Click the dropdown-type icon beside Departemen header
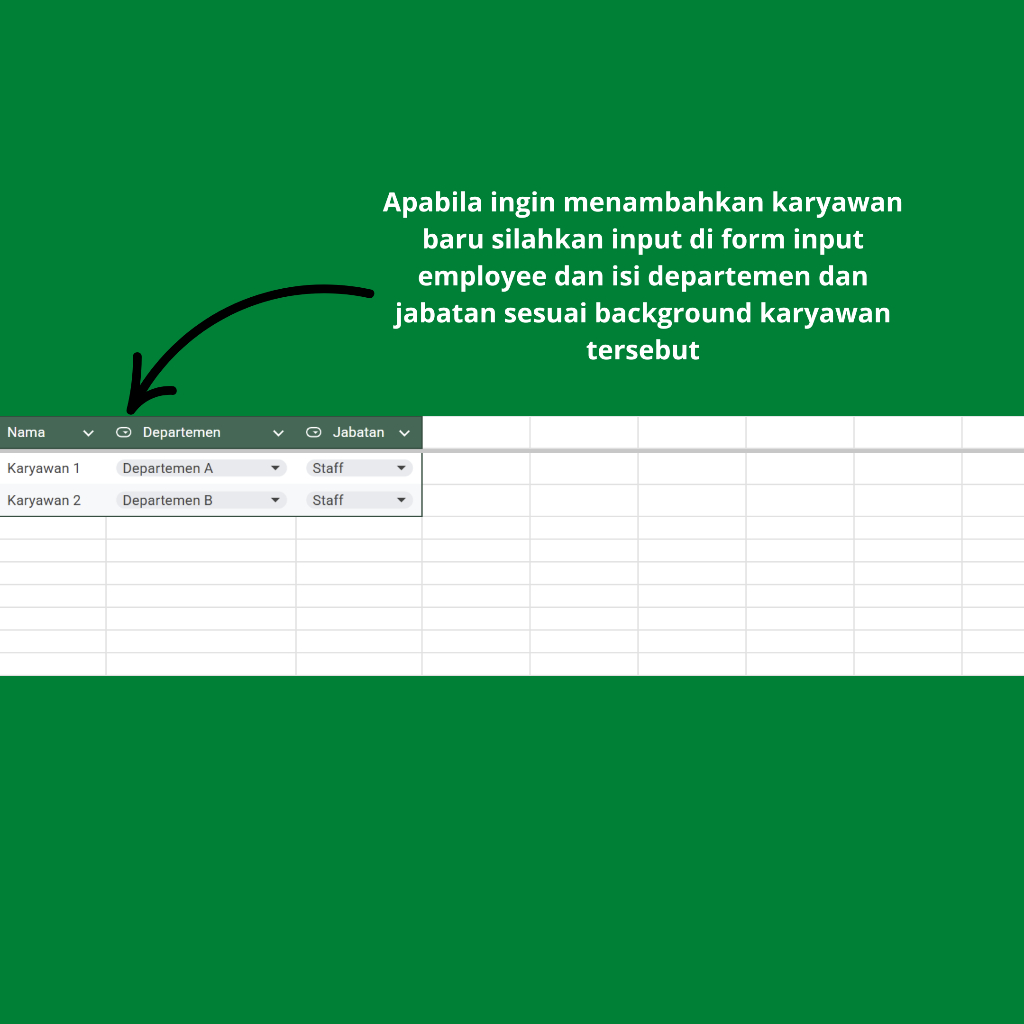 (x=123, y=432)
